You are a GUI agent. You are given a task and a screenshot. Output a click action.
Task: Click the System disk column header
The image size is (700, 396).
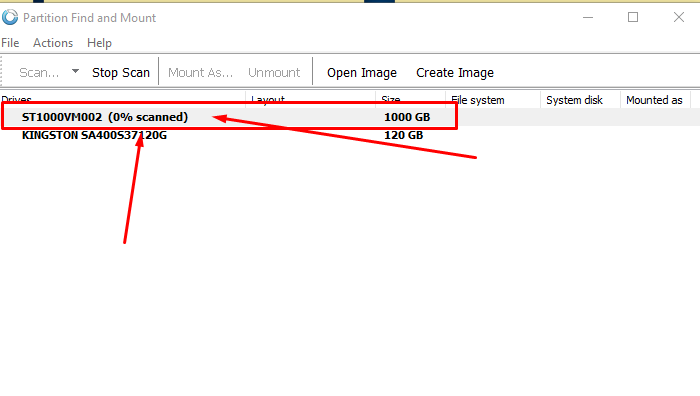[x=580, y=100]
